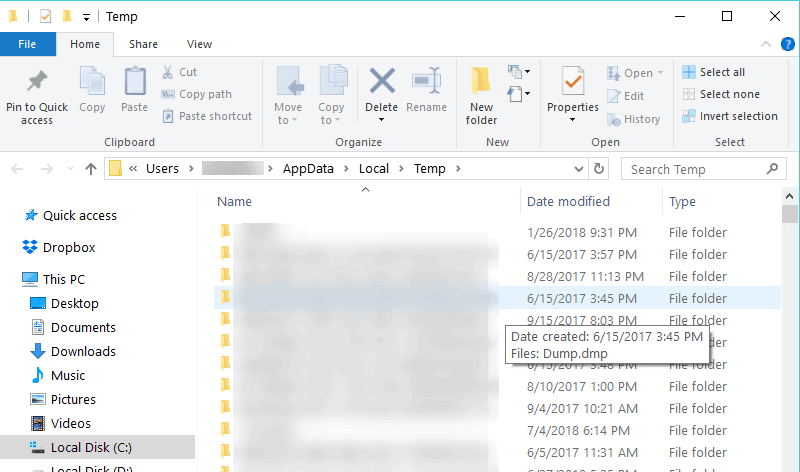Click the Copy ribbon icon

[92, 82]
